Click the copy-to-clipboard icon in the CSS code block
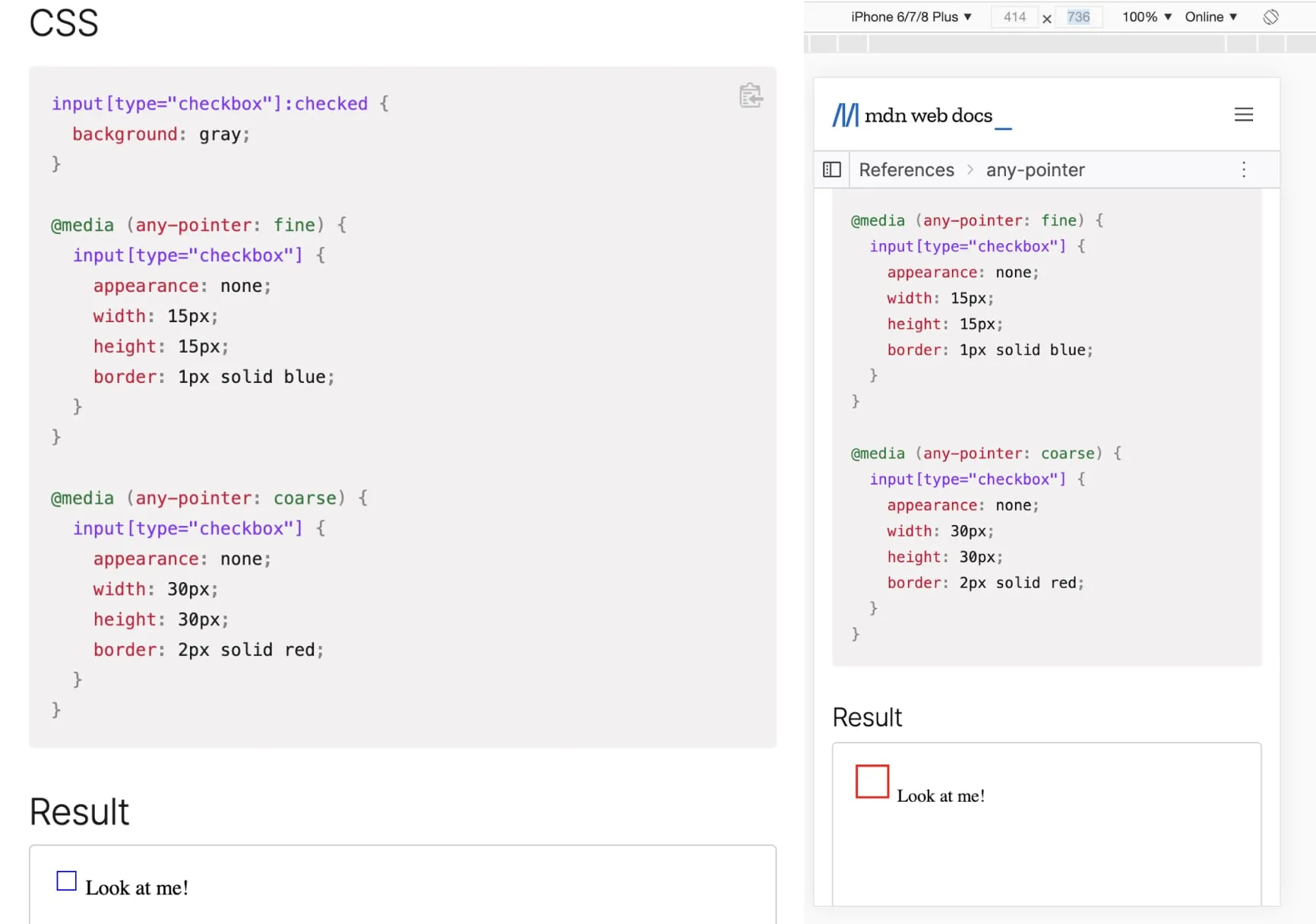This screenshot has width=1316, height=924. [x=750, y=96]
